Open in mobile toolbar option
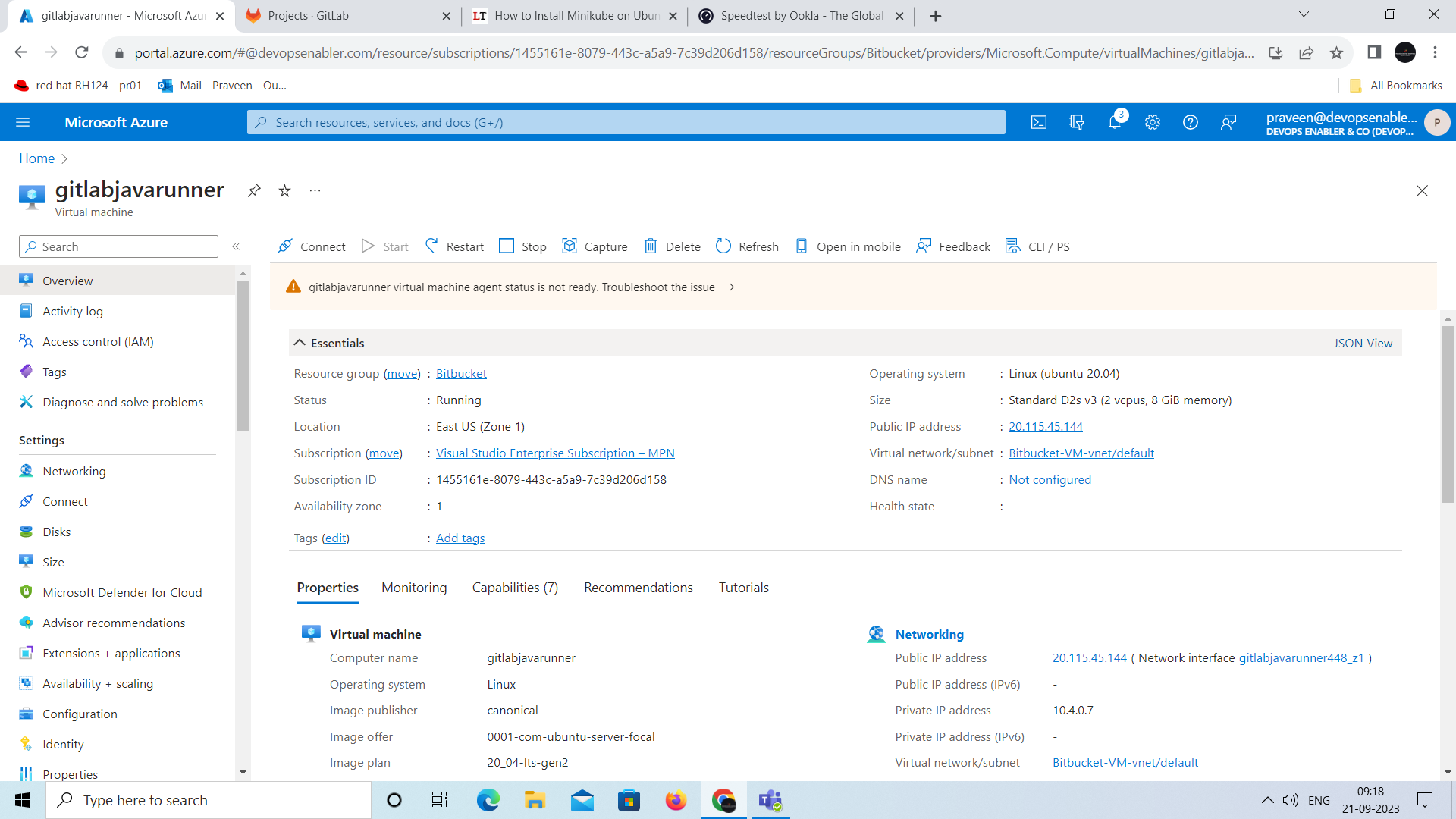 848,246
